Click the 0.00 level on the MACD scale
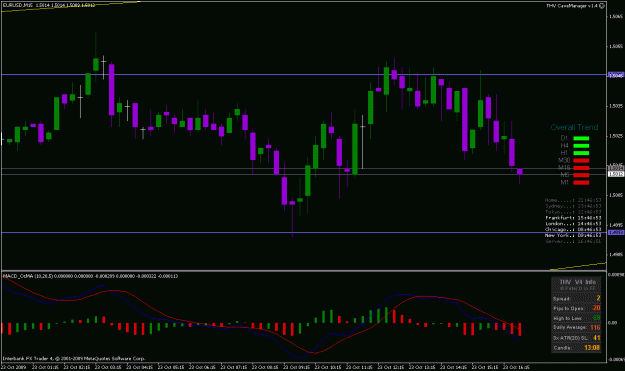This screenshot has height=371, width=625. click(x=613, y=323)
